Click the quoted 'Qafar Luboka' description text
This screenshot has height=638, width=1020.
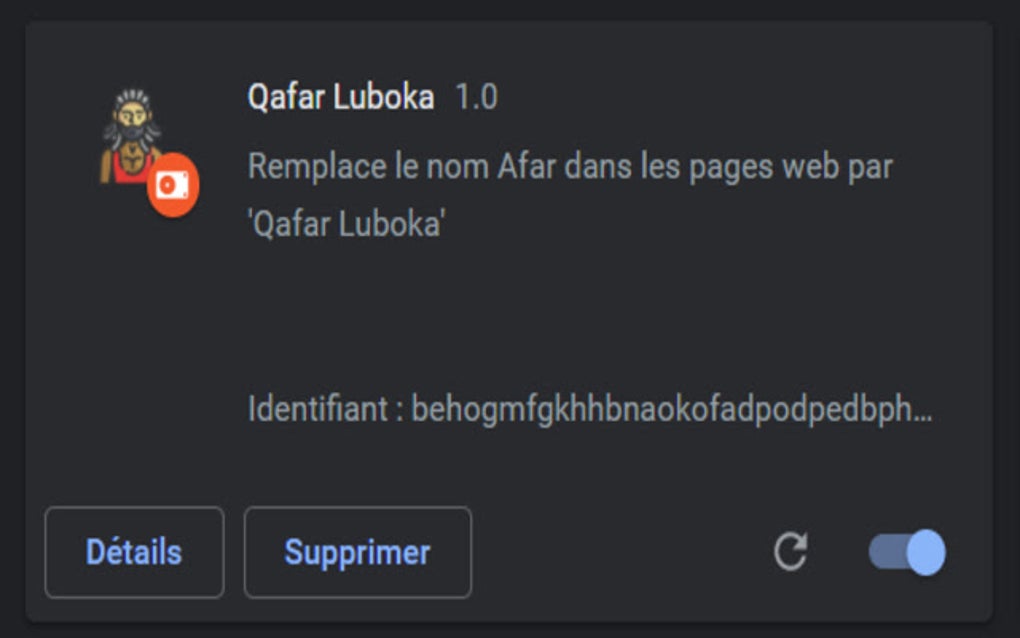346,224
